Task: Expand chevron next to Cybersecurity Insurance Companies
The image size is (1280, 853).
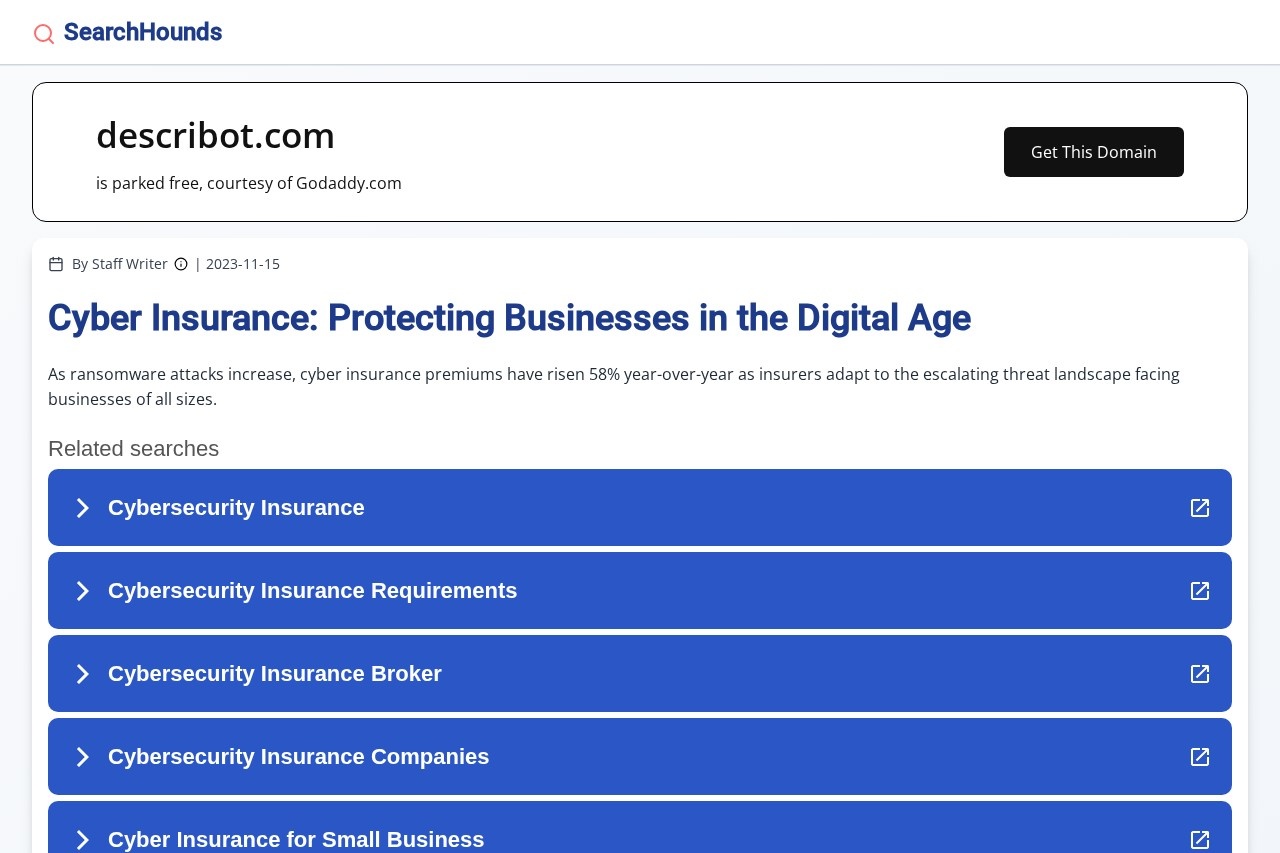Action: pyautogui.click(x=83, y=757)
